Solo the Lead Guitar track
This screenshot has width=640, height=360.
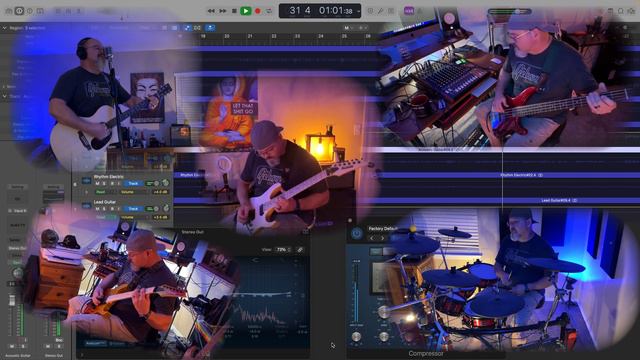click(104, 209)
